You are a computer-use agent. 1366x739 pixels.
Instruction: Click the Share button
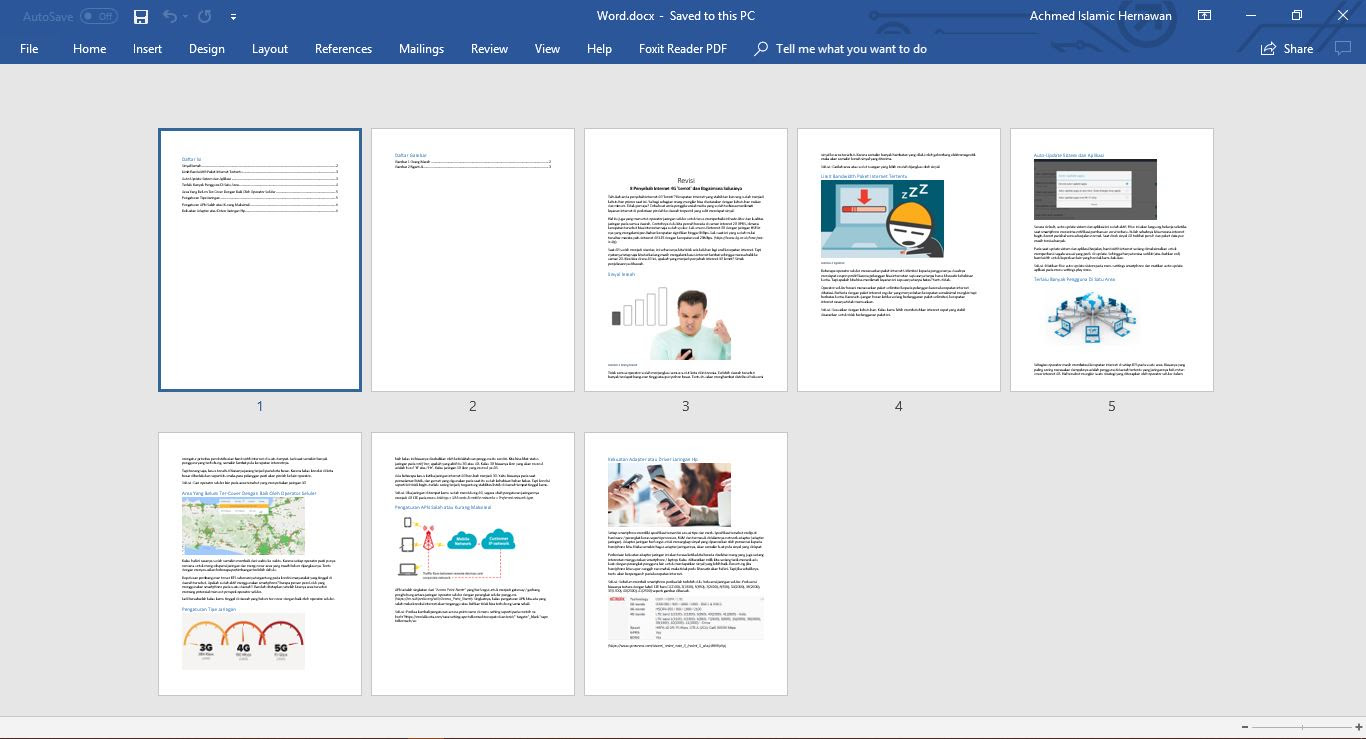(1287, 48)
